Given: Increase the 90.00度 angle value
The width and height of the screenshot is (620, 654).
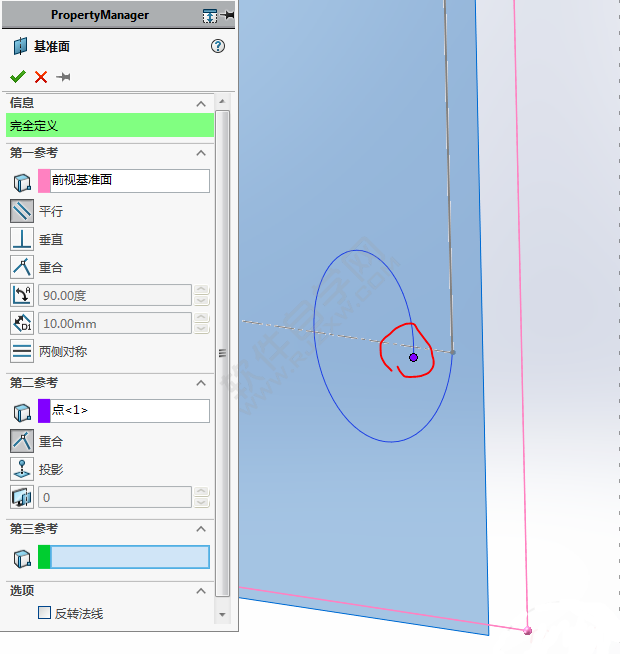Looking at the screenshot, I should pos(202,290).
